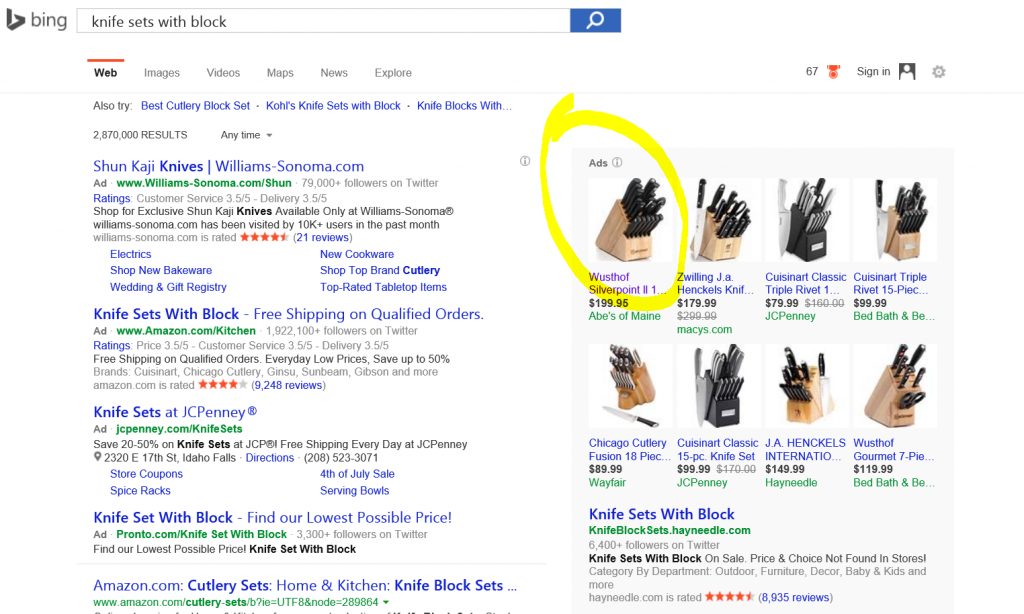Open the rewards medal icon

(x=833, y=72)
